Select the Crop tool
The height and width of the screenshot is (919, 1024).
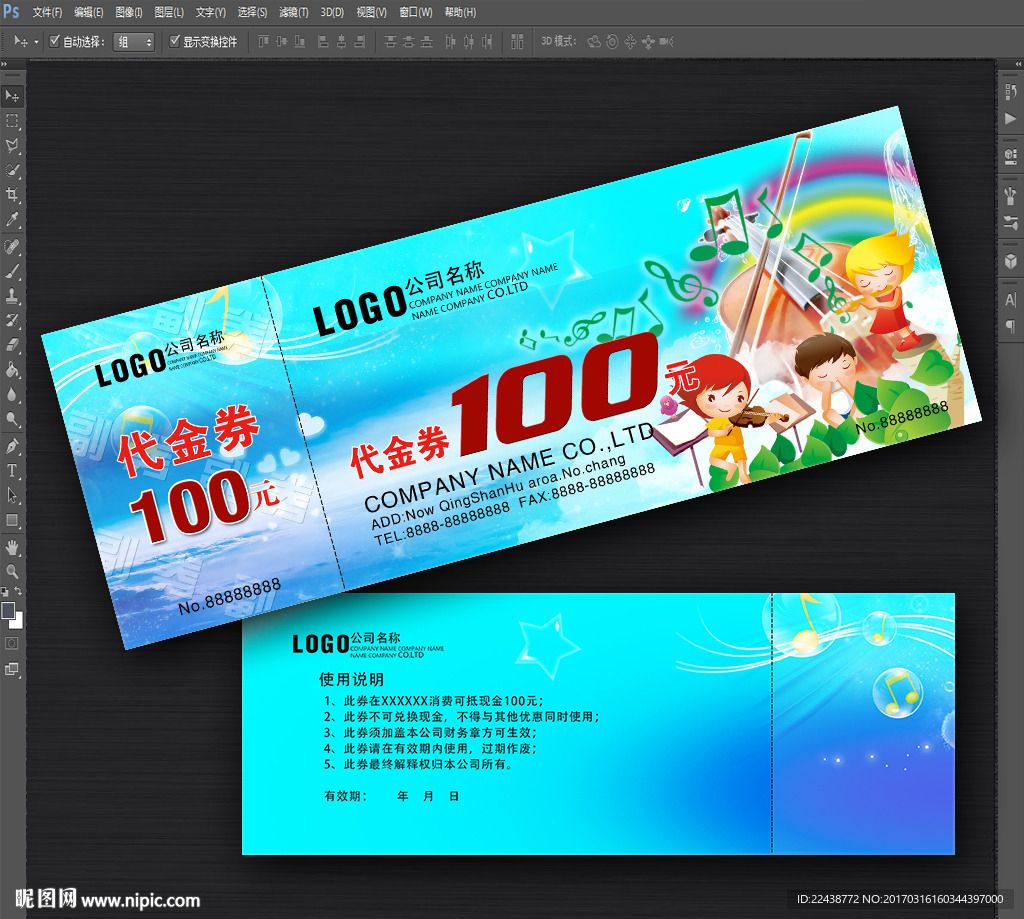click(x=12, y=195)
